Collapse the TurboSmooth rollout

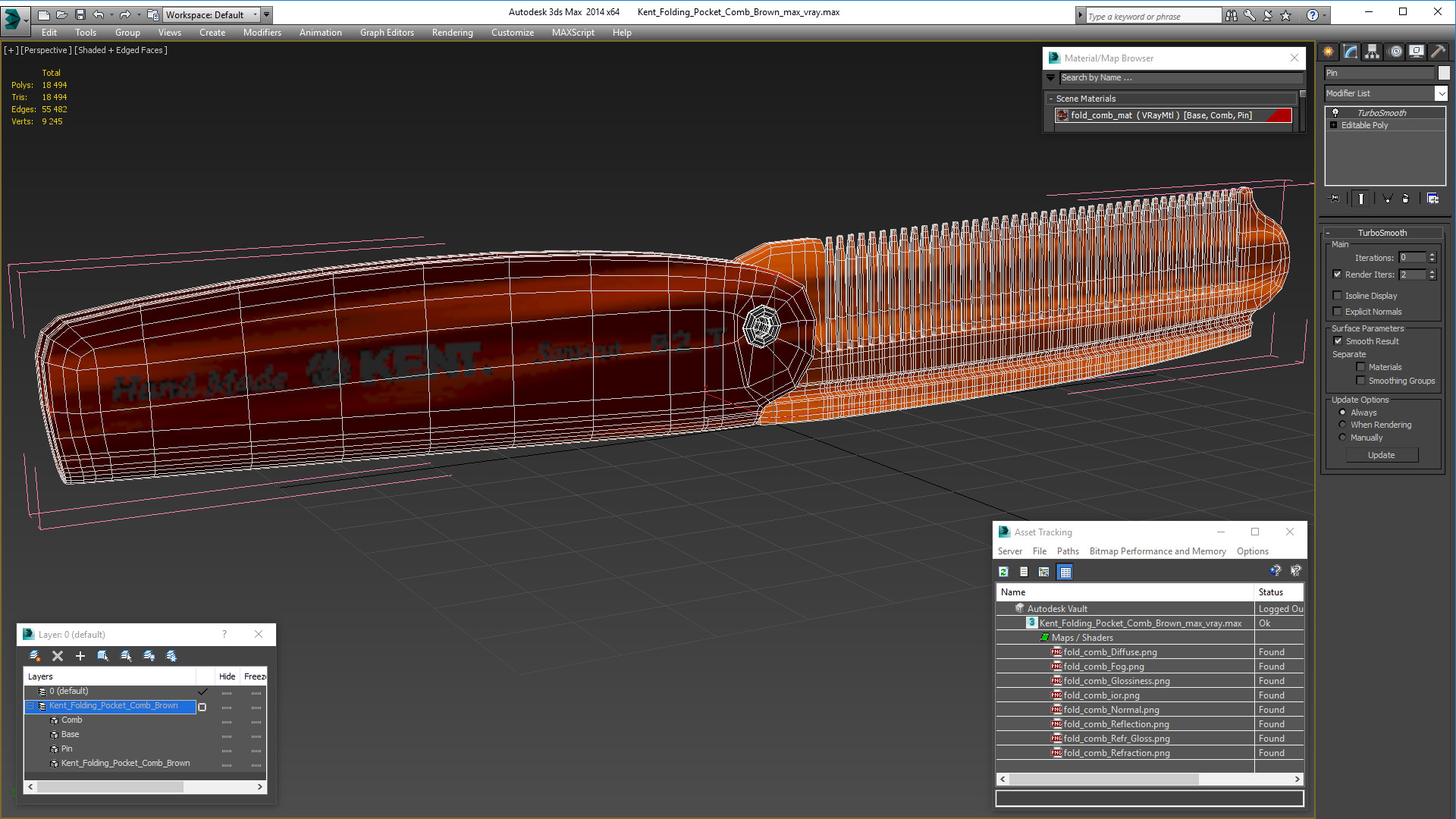tap(1328, 233)
